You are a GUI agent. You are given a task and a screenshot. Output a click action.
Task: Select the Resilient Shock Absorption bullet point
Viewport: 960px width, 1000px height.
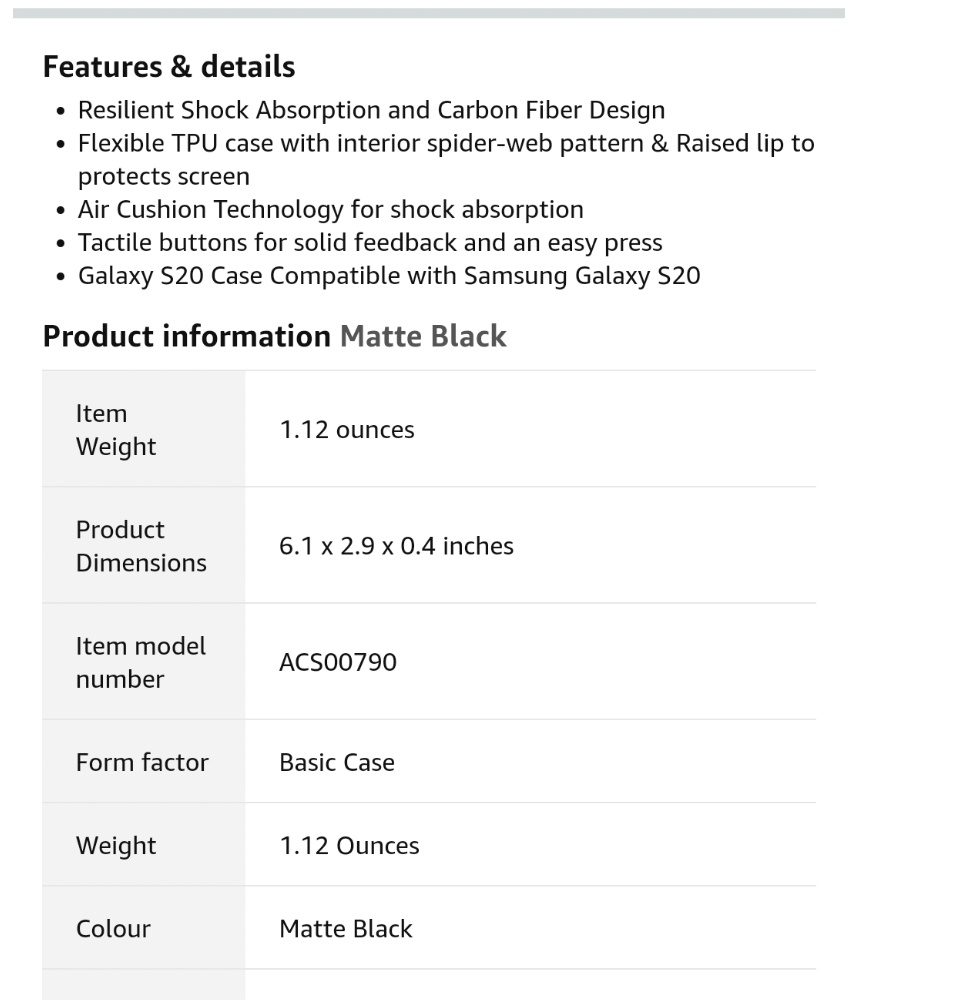tap(371, 110)
